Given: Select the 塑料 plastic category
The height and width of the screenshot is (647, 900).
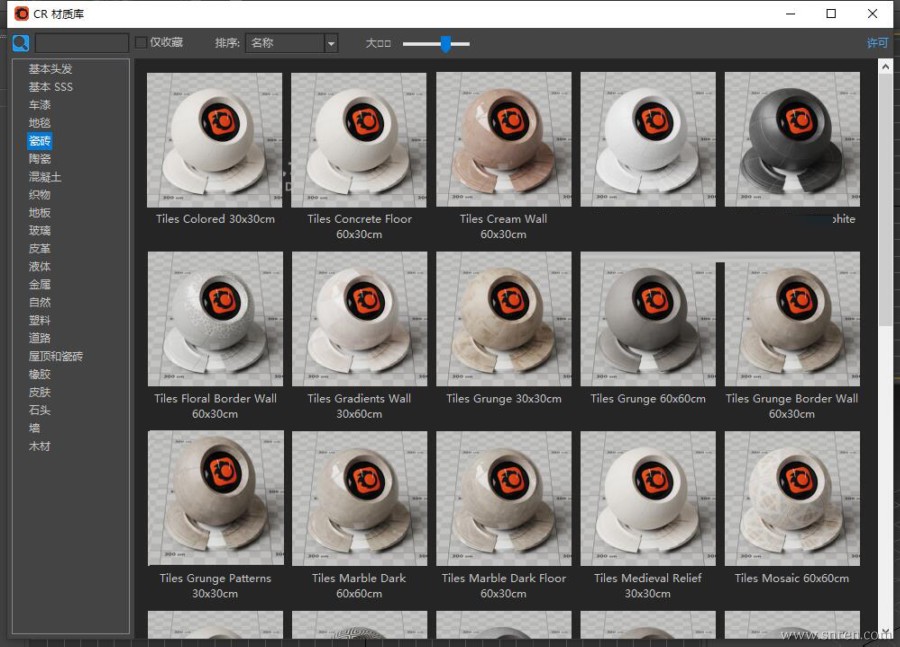Looking at the screenshot, I should pyautogui.click(x=40, y=320).
